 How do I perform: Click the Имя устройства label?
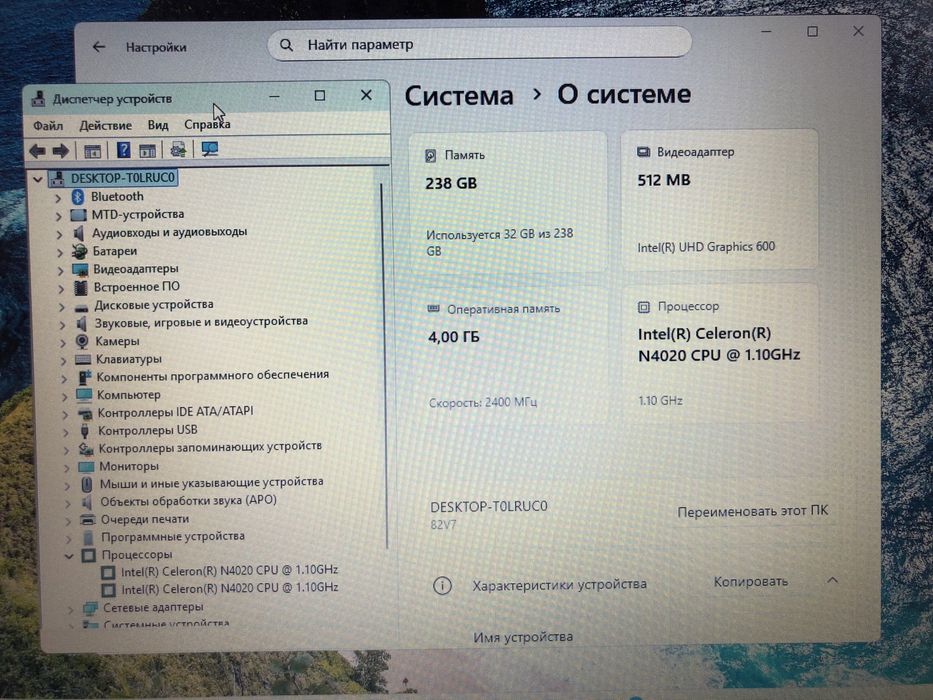pos(523,638)
